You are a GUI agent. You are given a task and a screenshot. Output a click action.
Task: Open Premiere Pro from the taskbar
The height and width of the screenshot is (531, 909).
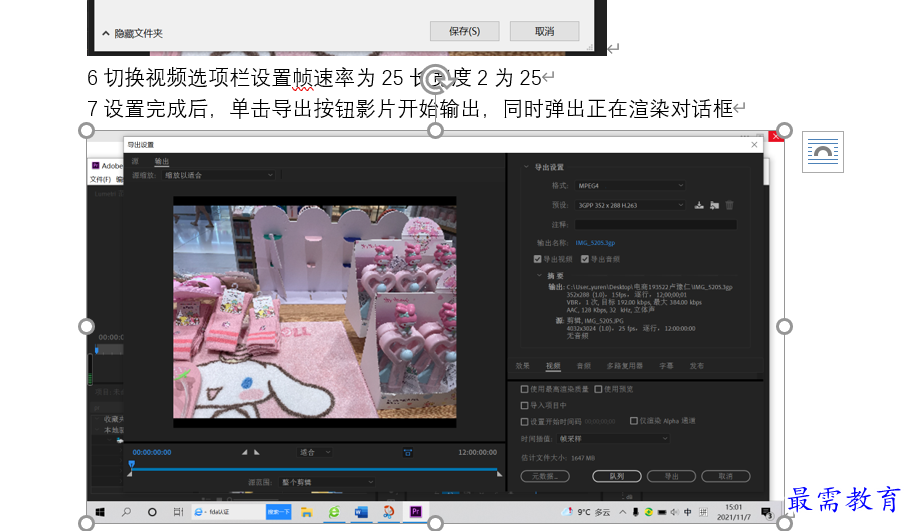coord(416,512)
